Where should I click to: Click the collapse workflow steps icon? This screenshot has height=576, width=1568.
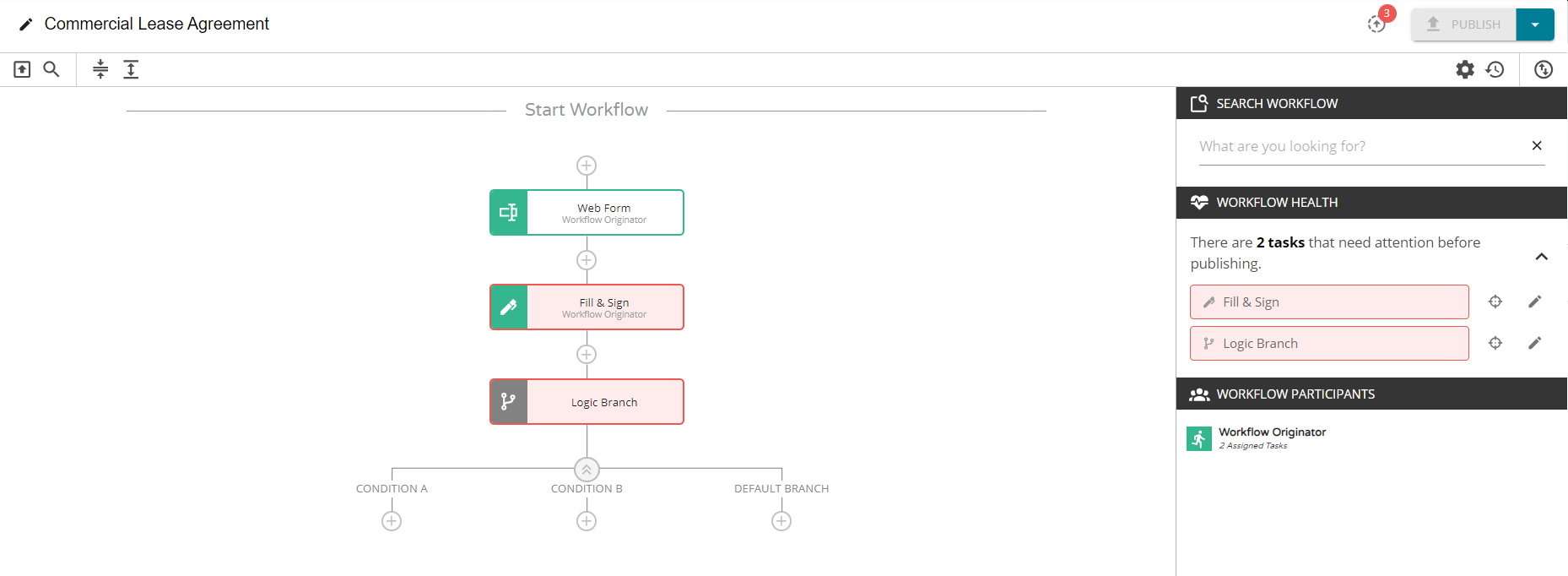pyautogui.click(x=100, y=69)
